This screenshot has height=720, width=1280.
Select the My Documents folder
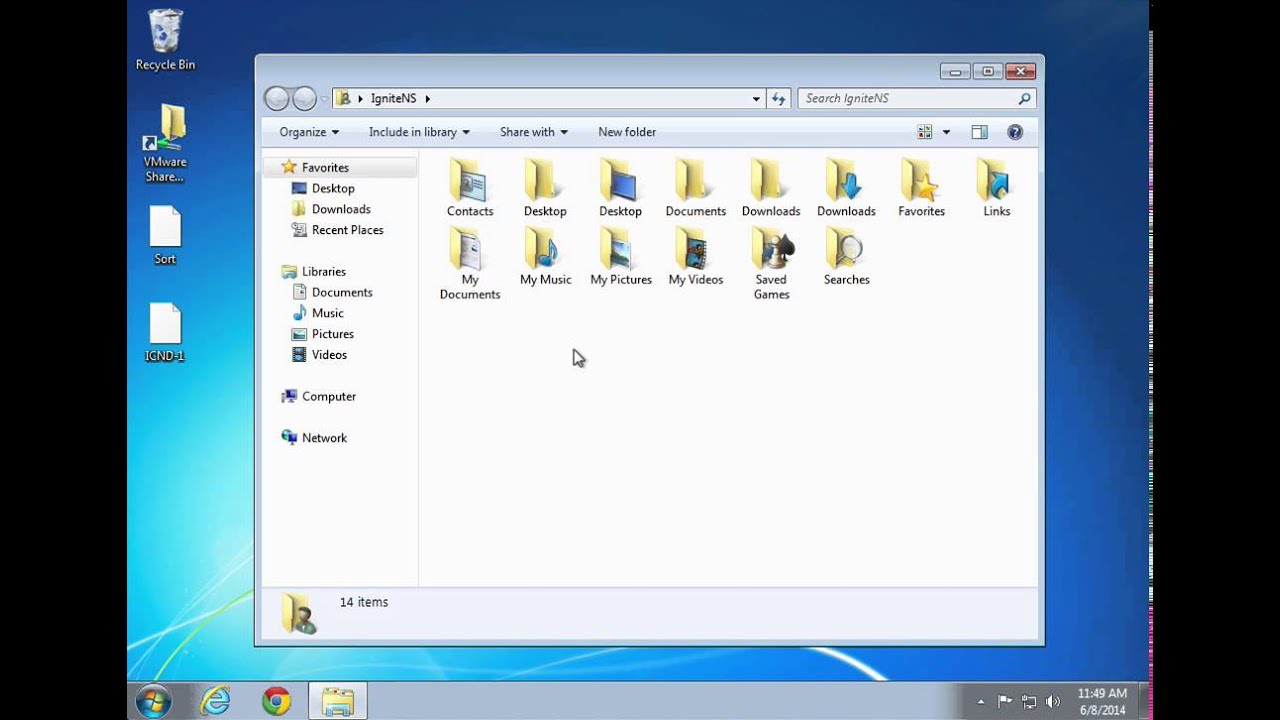(470, 263)
